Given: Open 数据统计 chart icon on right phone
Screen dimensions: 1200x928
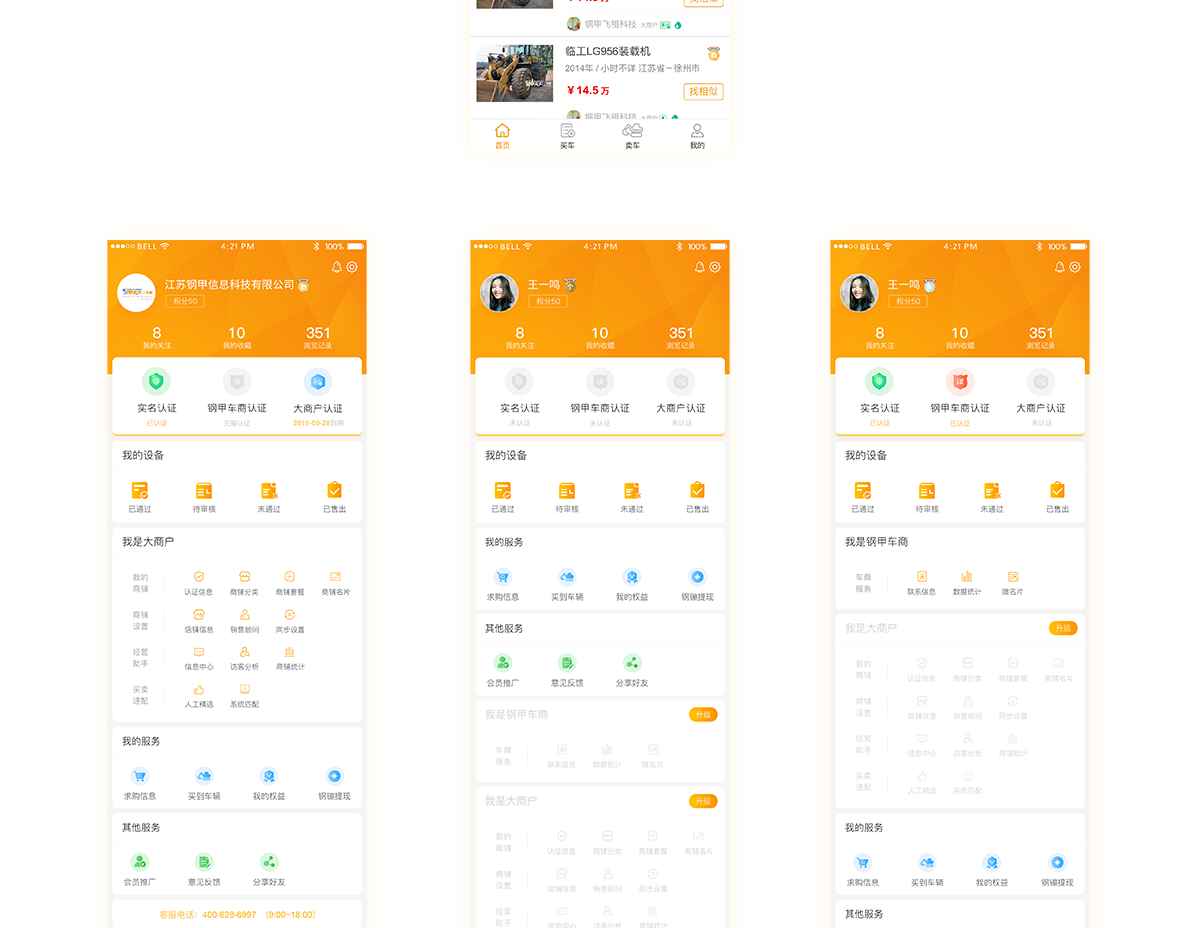Looking at the screenshot, I should coord(967,577).
